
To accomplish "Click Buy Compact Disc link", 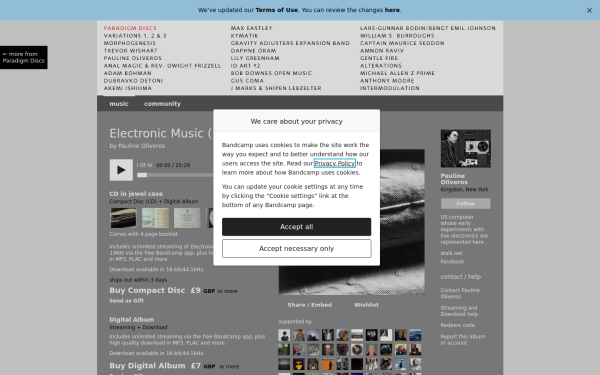I will pos(147,290).
